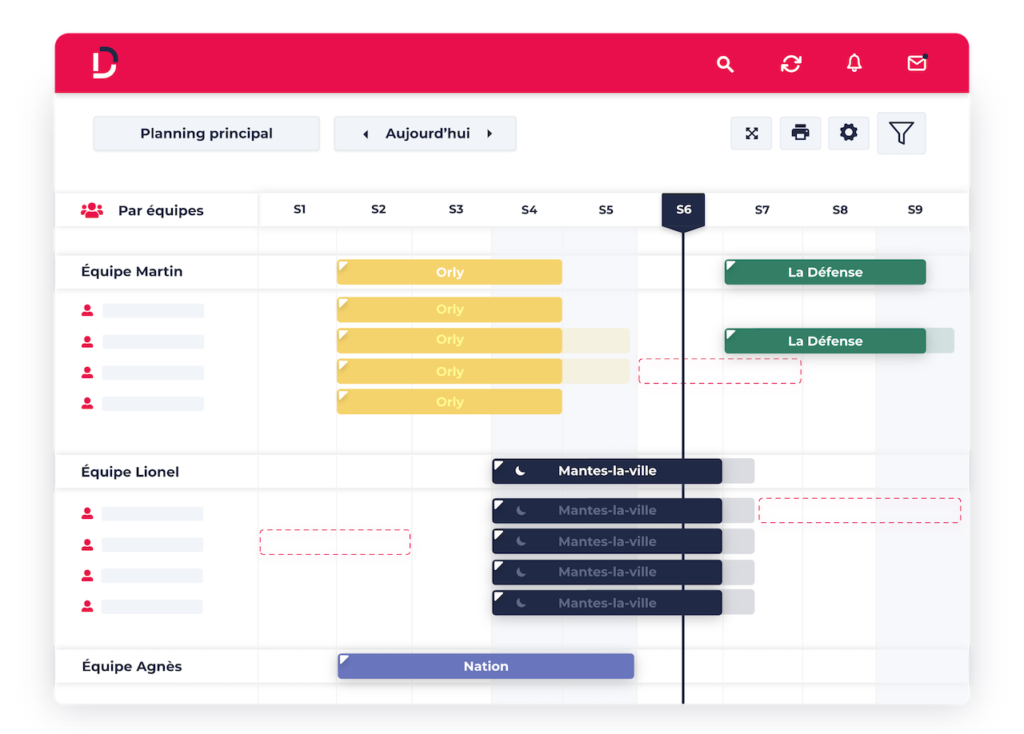The image size is (1024, 734).
Task: Enter fullscreen with the expand arrows icon
Action: pos(752,132)
